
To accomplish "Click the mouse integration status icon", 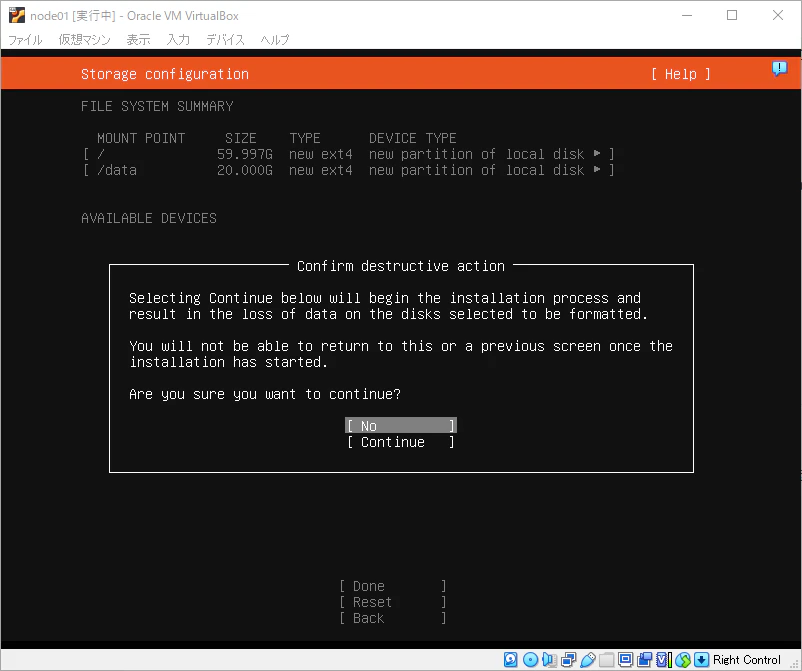I will [x=683, y=659].
